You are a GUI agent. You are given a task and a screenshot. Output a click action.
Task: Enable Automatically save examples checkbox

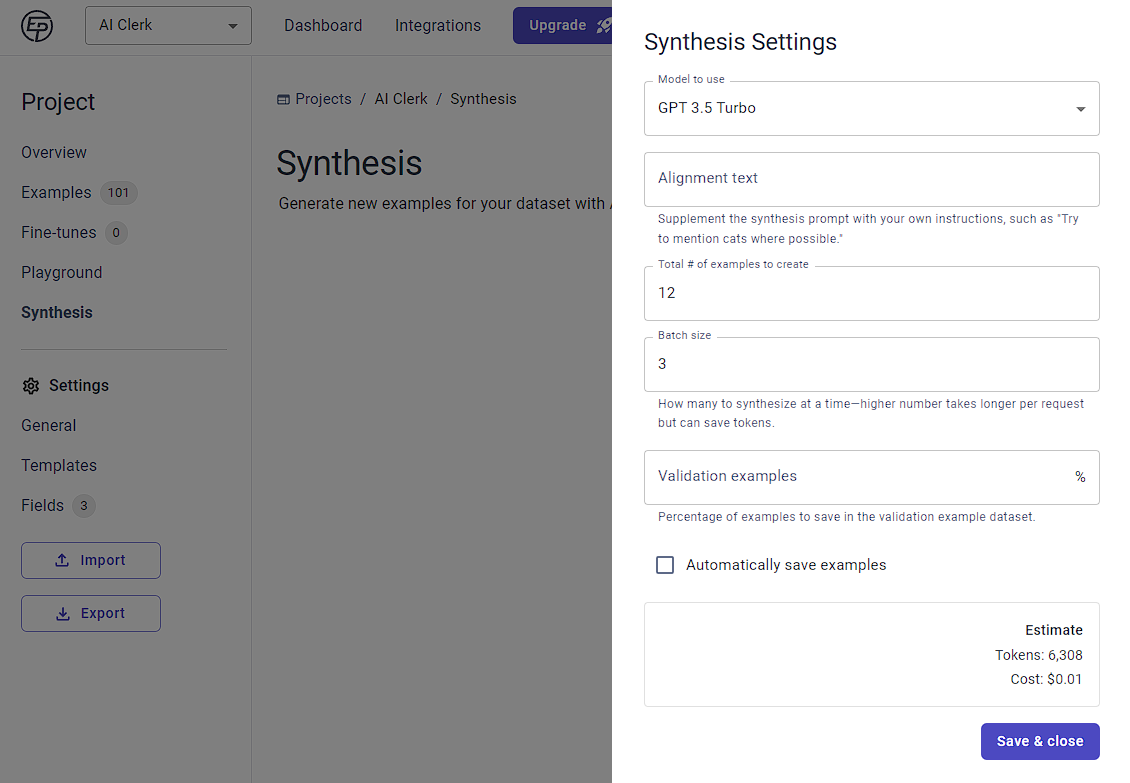665,565
